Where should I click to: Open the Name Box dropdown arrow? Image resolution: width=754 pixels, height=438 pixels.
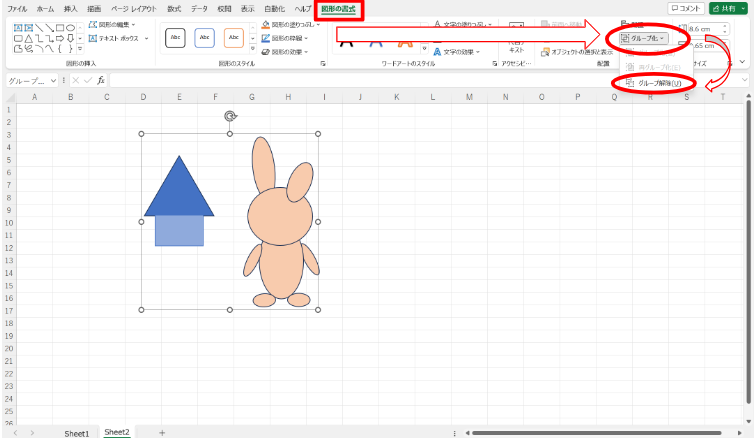(53, 81)
